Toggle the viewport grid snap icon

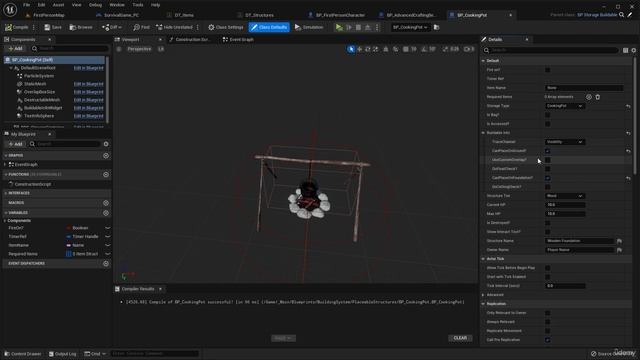pyautogui.click(x=406, y=49)
